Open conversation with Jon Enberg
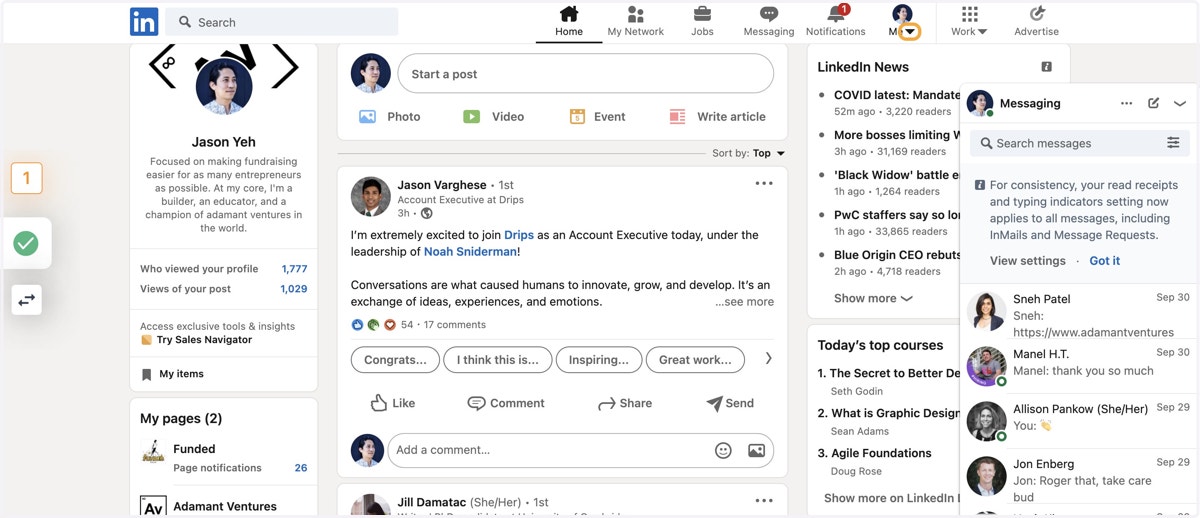 pyautogui.click(x=1080, y=479)
